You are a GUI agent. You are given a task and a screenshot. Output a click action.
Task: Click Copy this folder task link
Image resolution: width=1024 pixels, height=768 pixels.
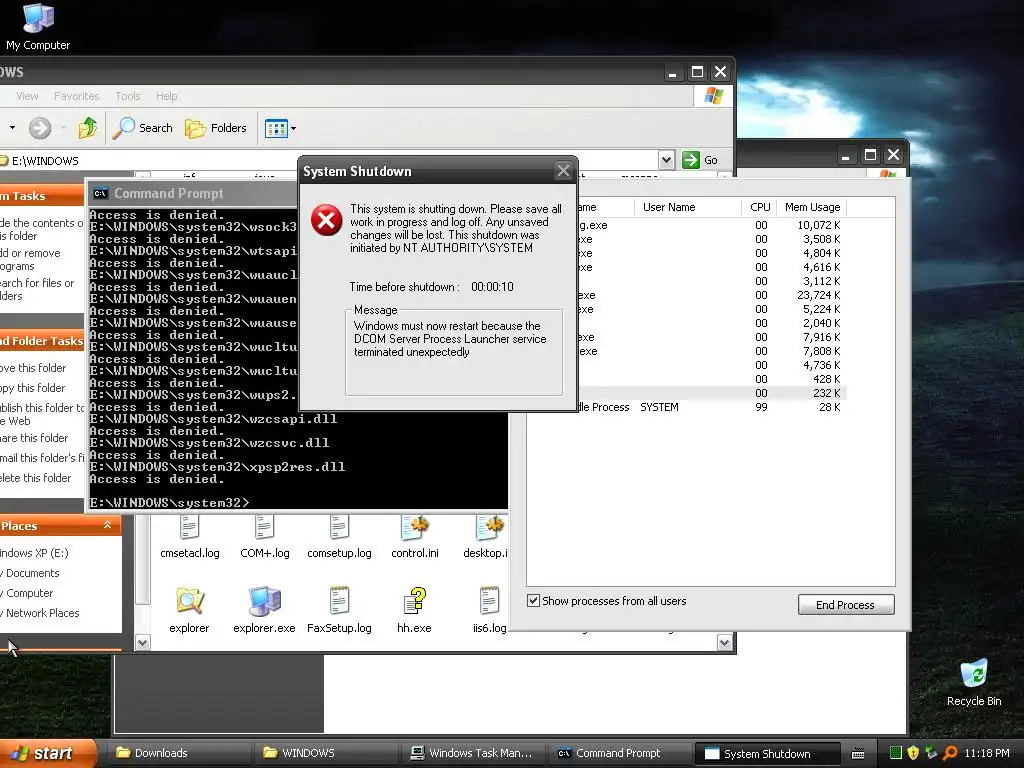(x=33, y=388)
